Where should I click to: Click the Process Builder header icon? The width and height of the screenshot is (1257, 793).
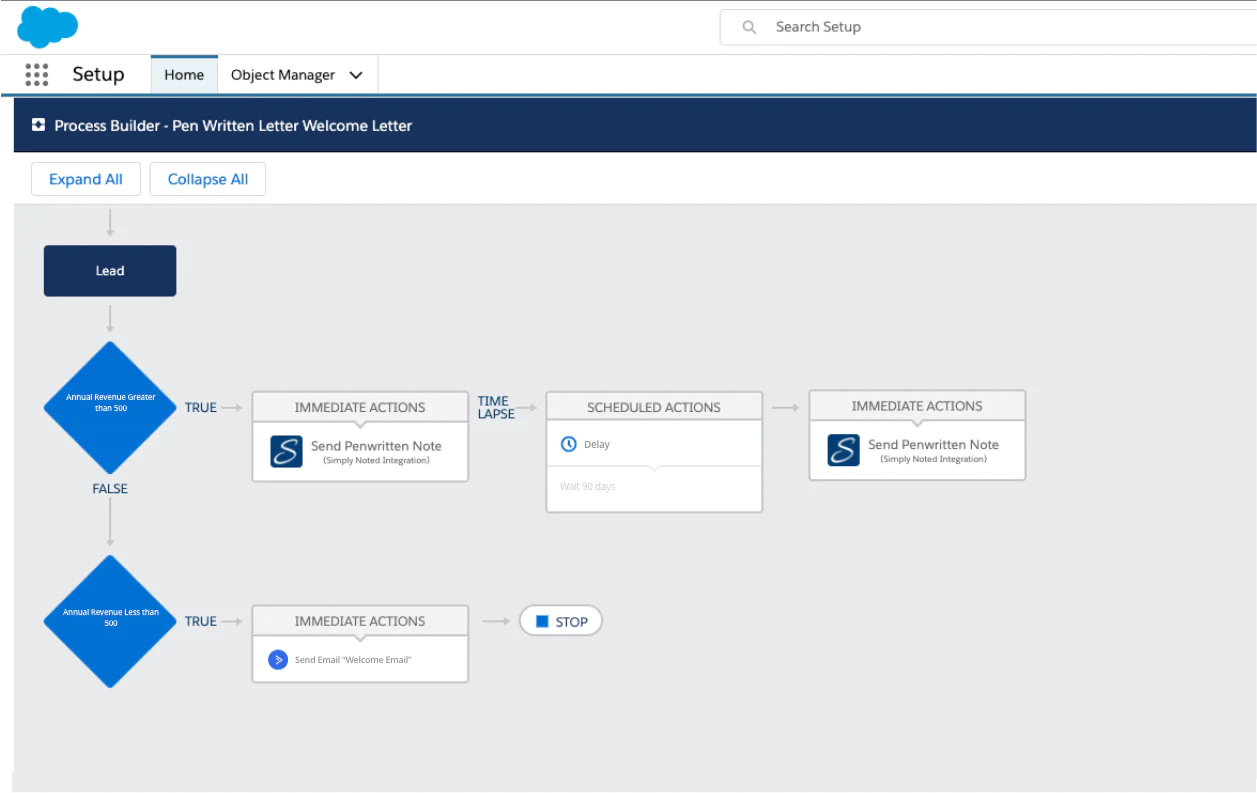38,125
